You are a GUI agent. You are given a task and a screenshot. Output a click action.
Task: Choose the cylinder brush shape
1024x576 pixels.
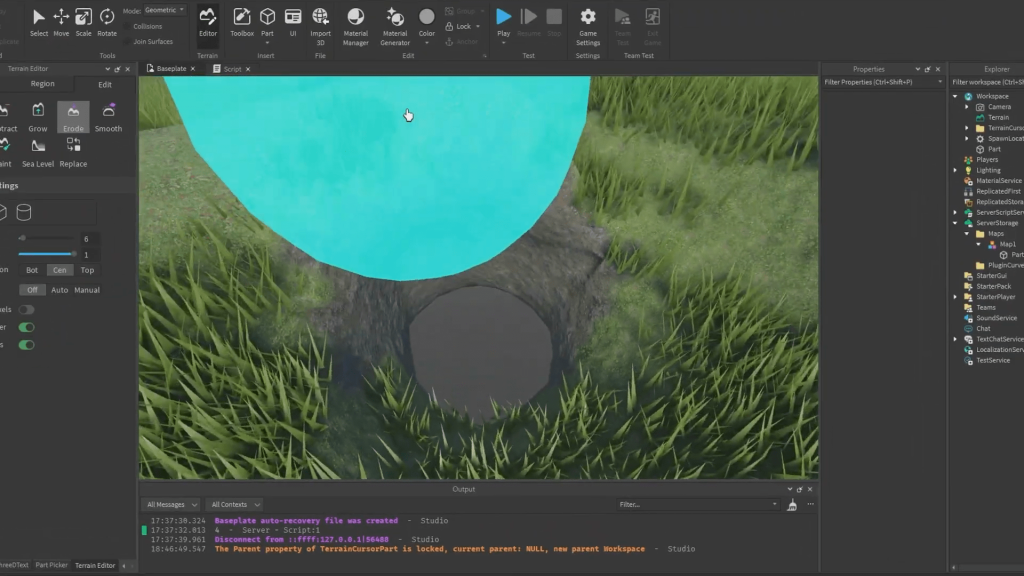click(x=24, y=212)
